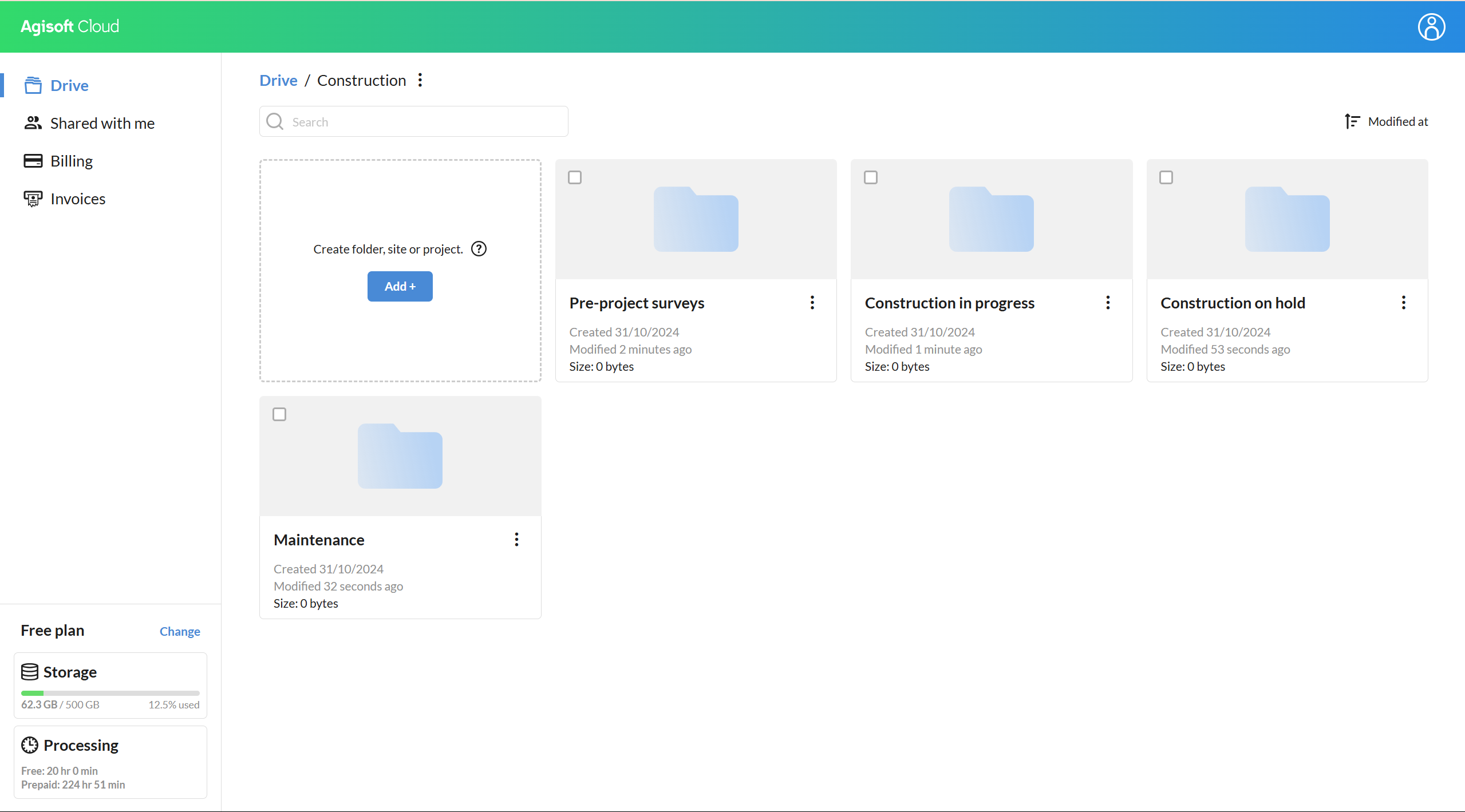Open the Invoices sidebar icon
Image resolution: width=1465 pixels, height=812 pixels.
tap(33, 199)
